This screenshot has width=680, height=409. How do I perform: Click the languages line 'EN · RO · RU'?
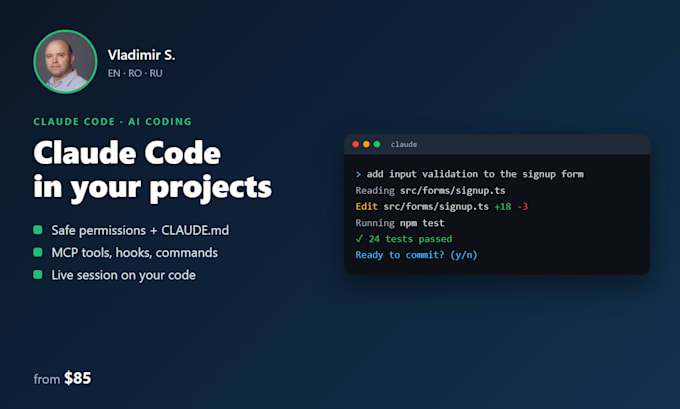click(x=135, y=73)
